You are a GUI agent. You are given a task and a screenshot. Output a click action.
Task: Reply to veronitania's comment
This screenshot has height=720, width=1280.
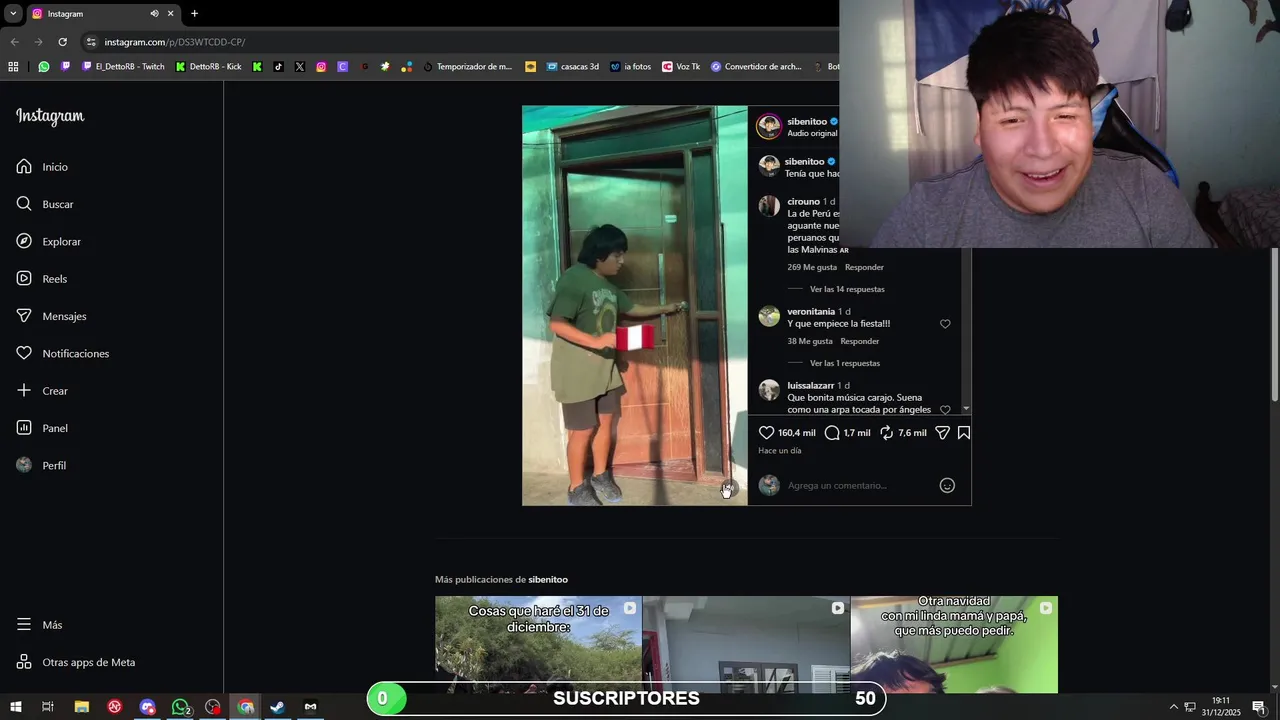point(860,341)
